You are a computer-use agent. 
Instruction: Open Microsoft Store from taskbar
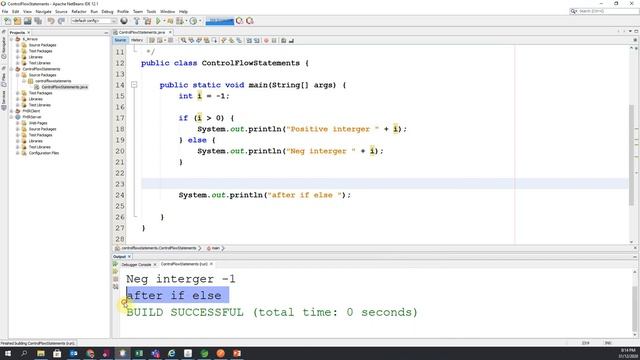(x=57, y=353)
